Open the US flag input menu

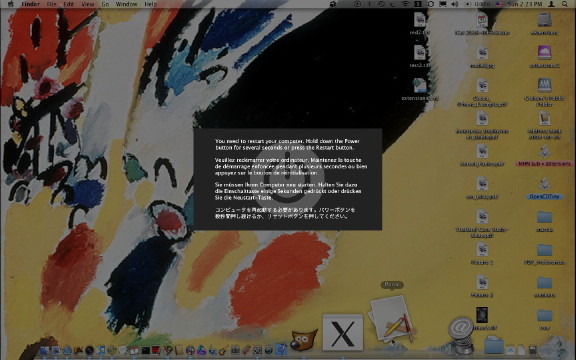click(x=500, y=4)
